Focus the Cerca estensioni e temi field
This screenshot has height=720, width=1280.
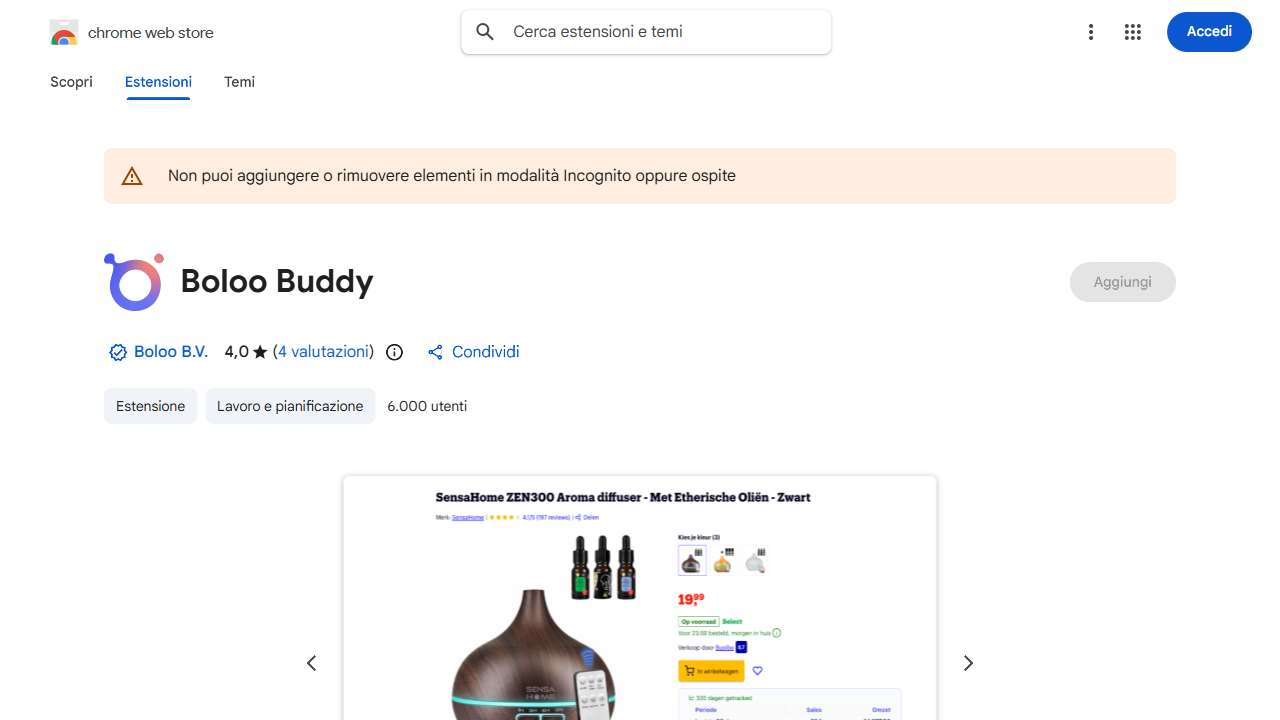point(646,32)
